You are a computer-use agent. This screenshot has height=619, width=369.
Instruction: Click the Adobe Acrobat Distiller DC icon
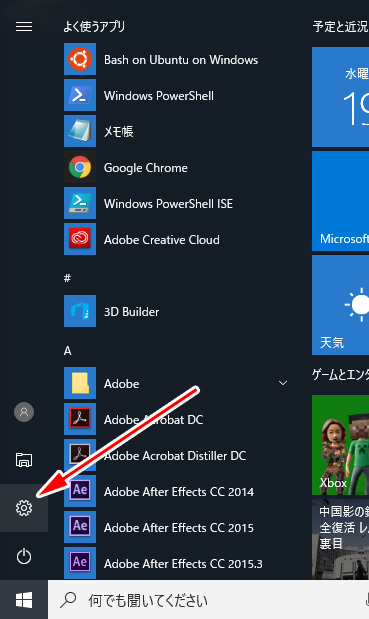point(80,455)
